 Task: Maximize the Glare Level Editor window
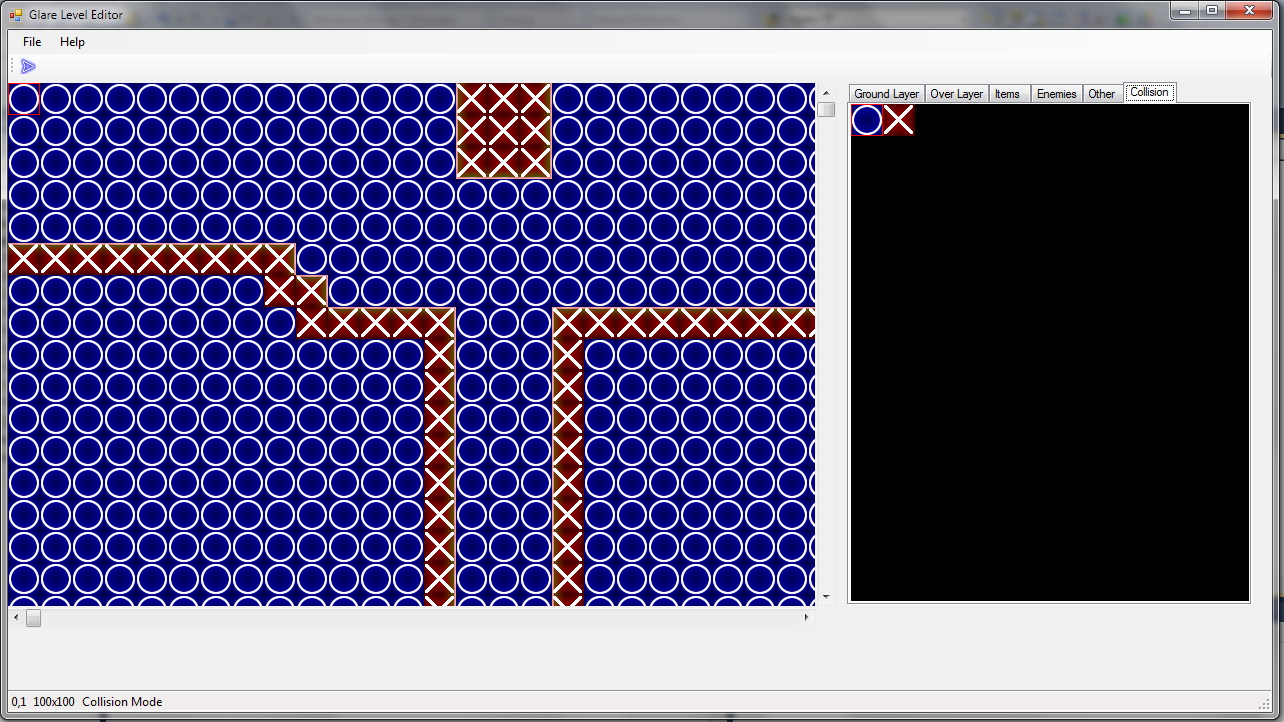[x=1212, y=10]
